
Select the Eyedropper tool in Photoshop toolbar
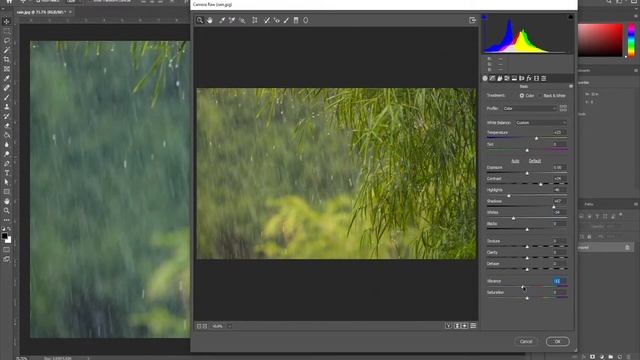pos(7,78)
